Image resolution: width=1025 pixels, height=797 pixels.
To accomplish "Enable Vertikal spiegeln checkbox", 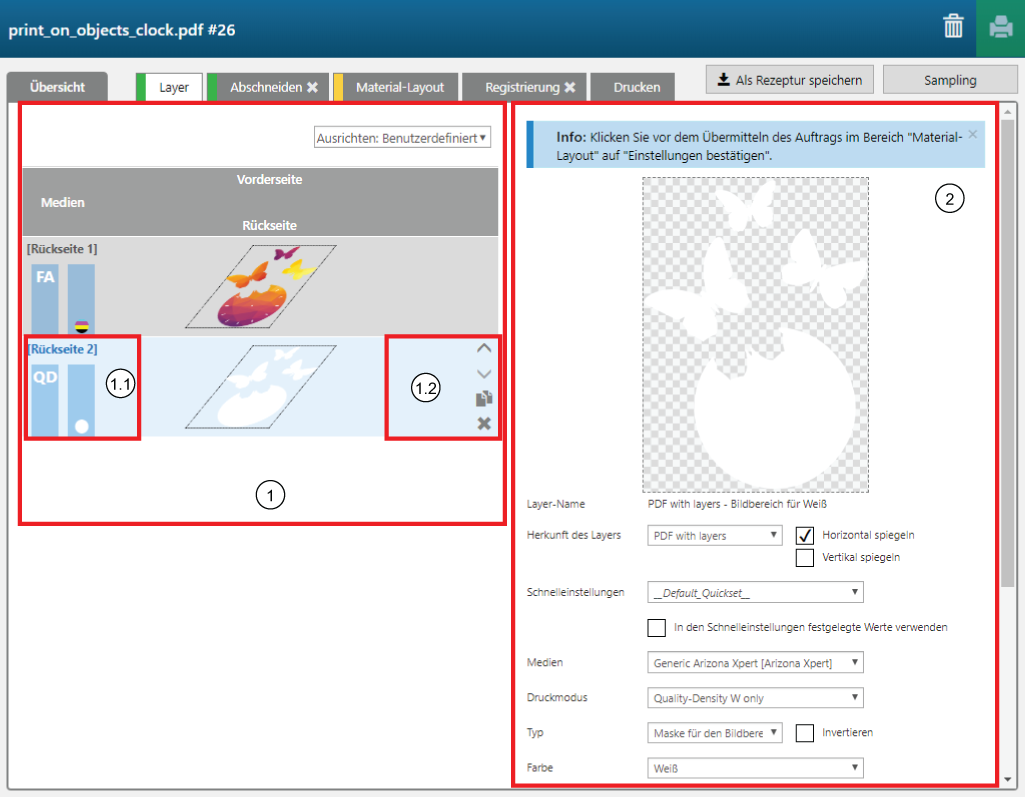I will [804, 557].
